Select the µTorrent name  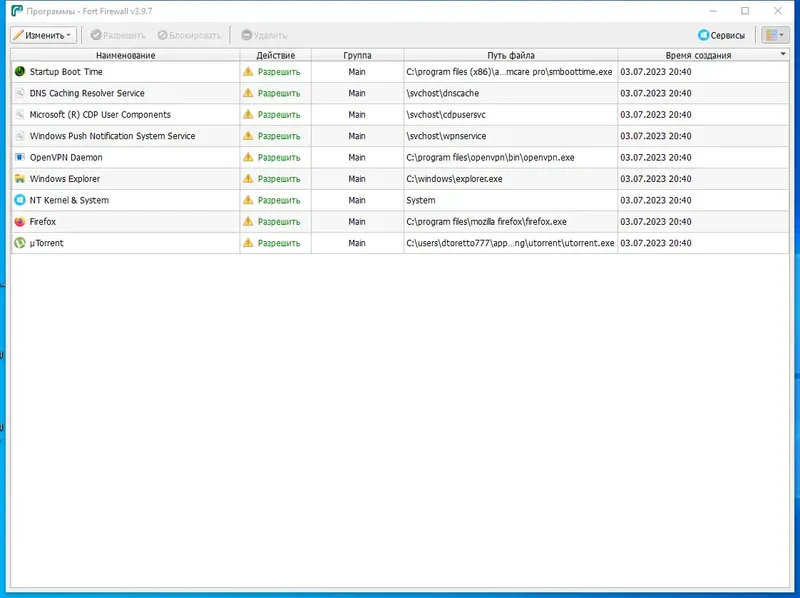pos(46,243)
